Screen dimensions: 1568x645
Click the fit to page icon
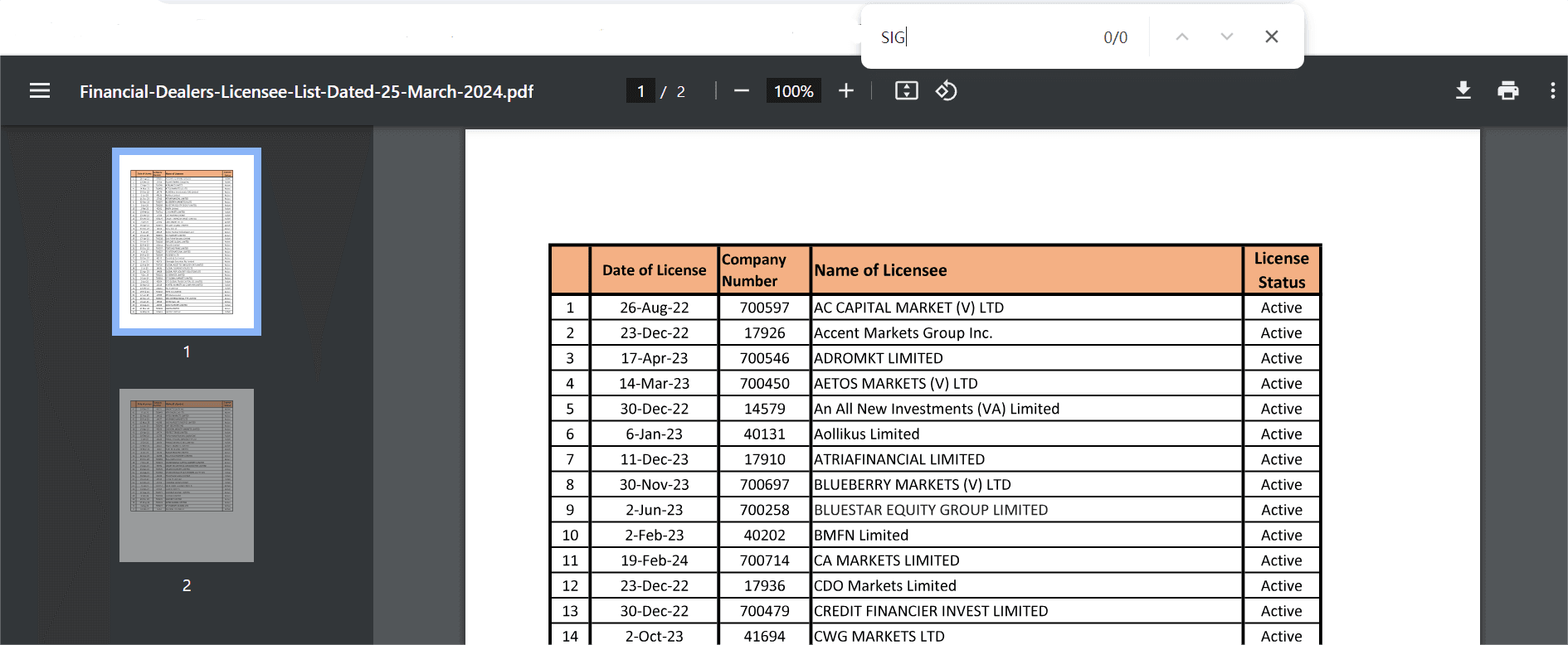906,91
